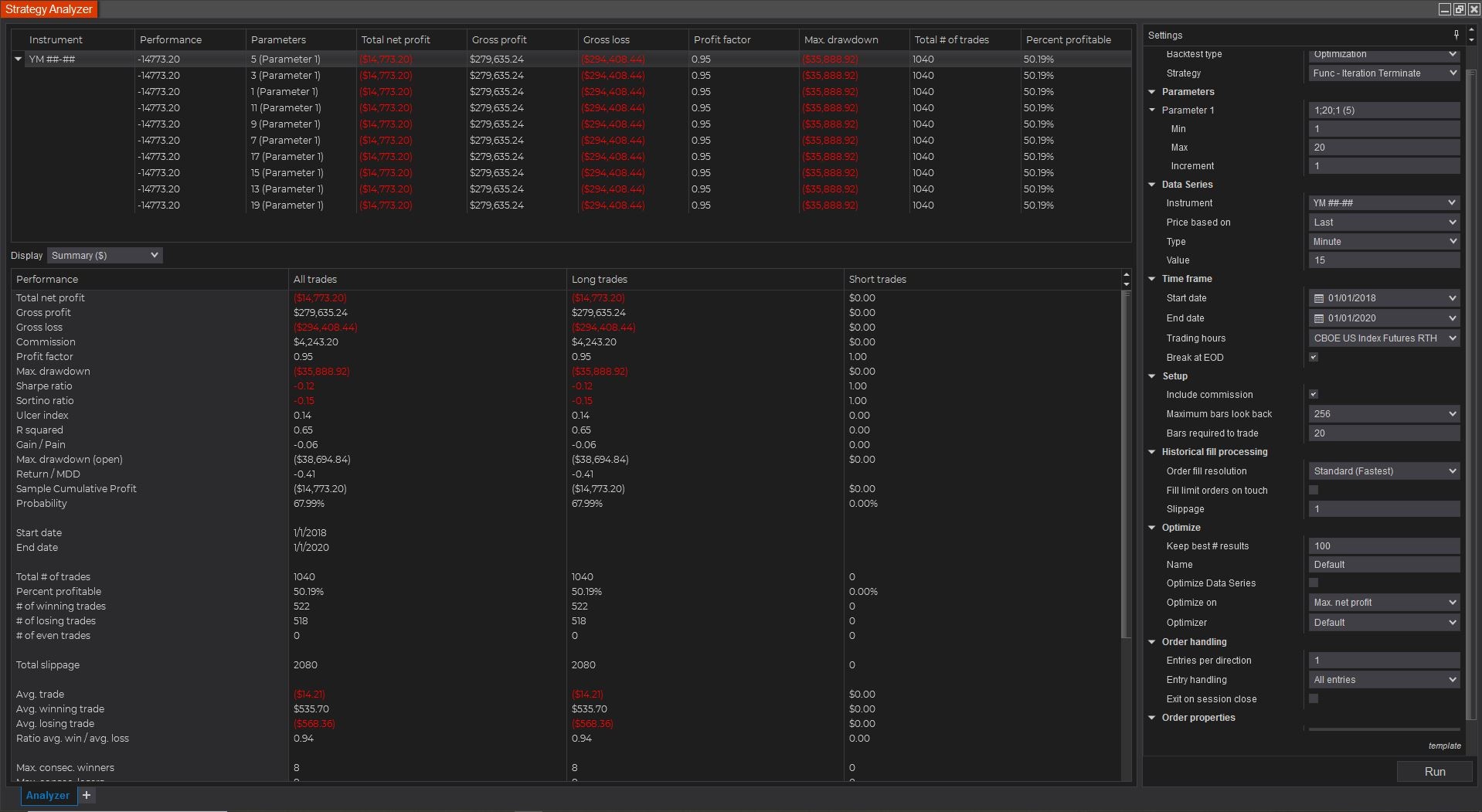The height and width of the screenshot is (812, 1482).
Task: Collapse the Optimize section
Action: pyautogui.click(x=1152, y=528)
